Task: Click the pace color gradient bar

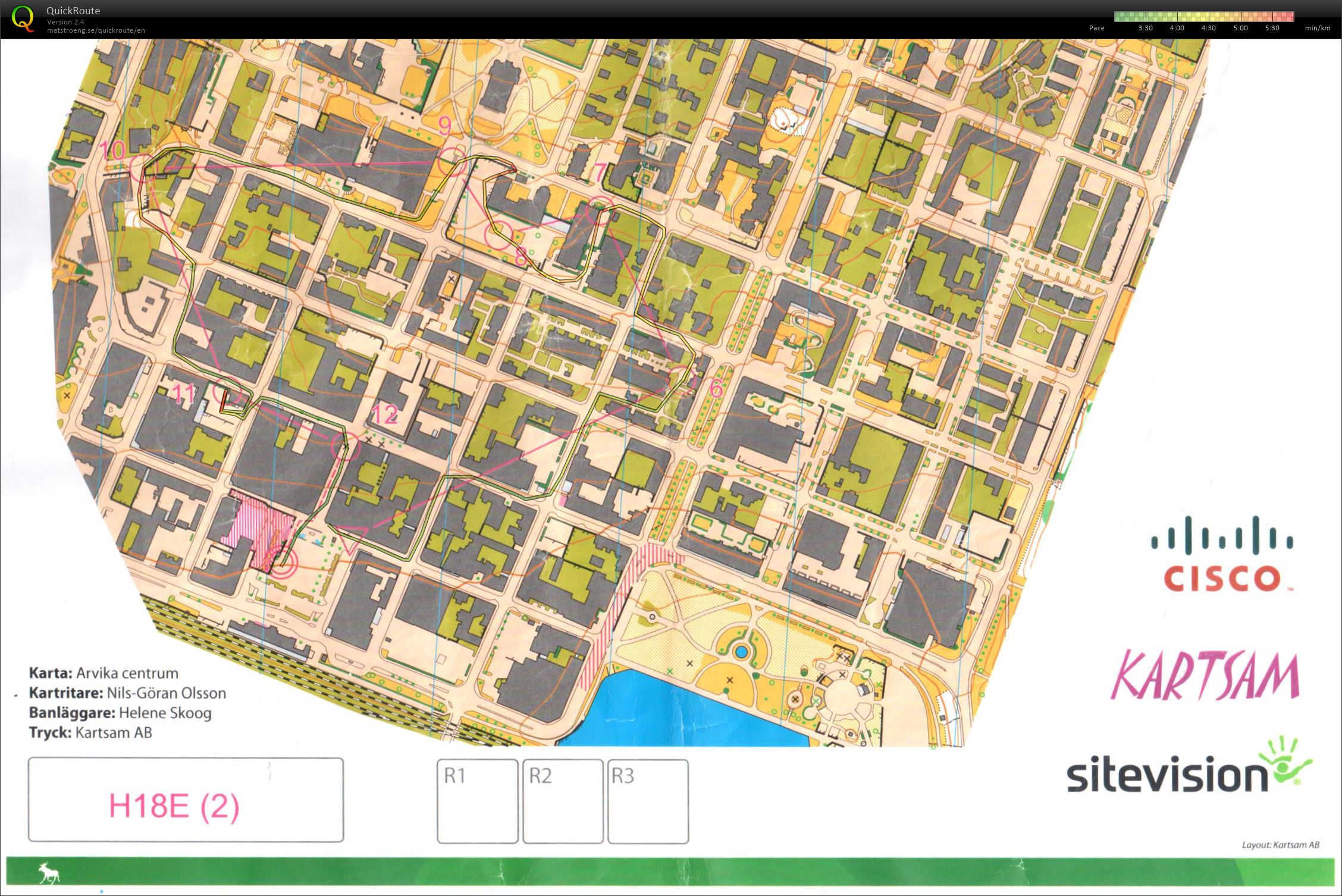Action: coord(1204,17)
